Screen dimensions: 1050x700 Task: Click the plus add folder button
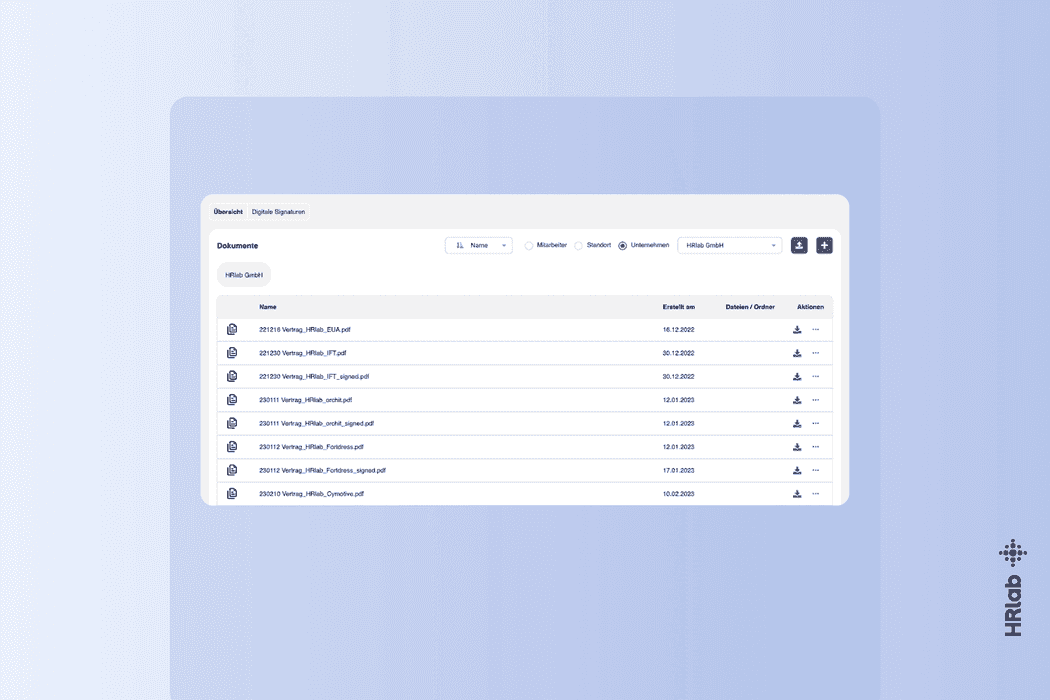(x=824, y=245)
